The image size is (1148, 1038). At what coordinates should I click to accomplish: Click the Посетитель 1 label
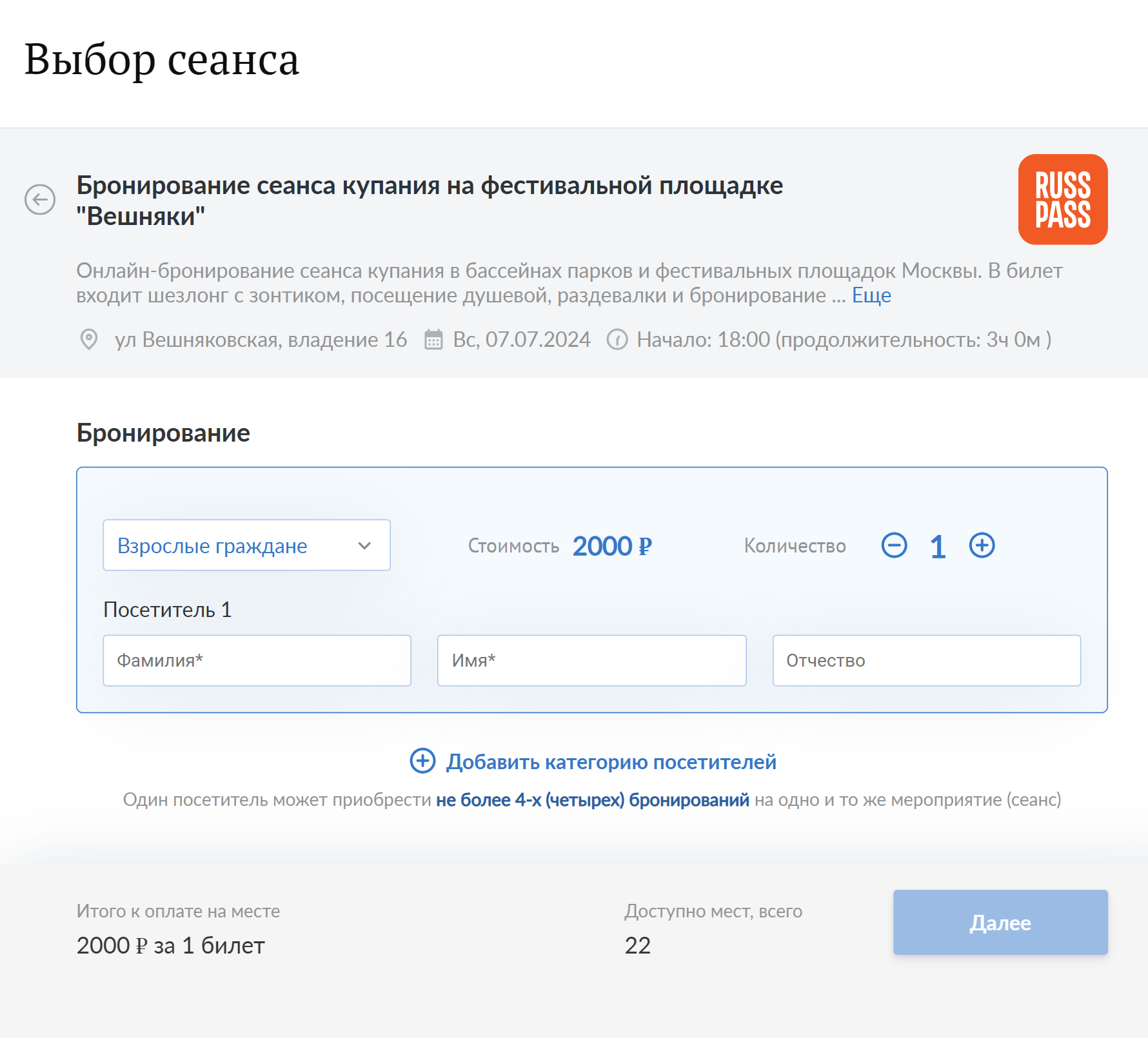[x=168, y=610]
